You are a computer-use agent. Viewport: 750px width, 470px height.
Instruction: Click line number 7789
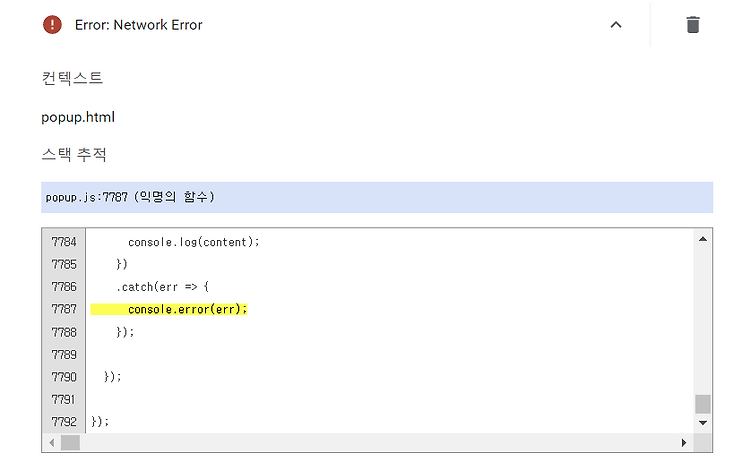point(64,354)
